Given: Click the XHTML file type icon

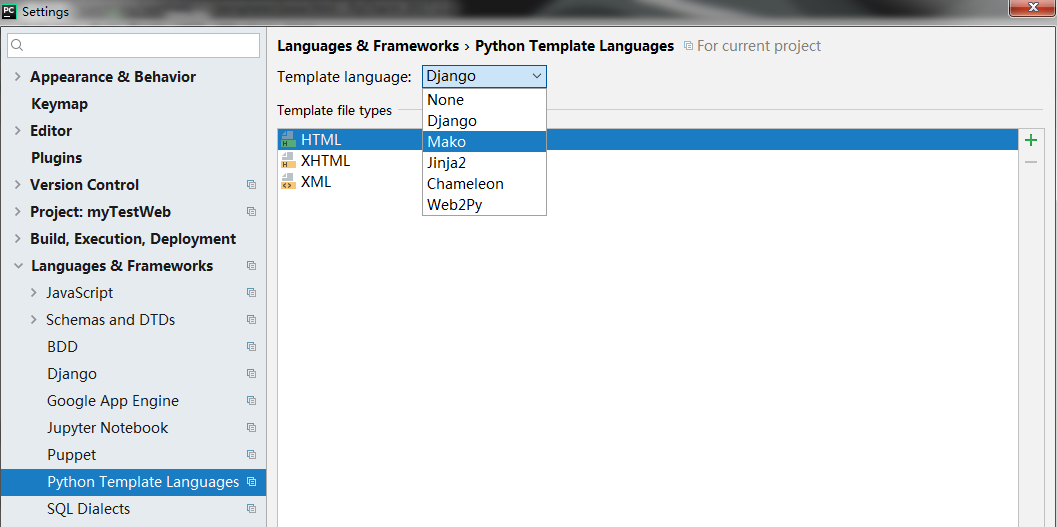Looking at the screenshot, I should click(289, 161).
